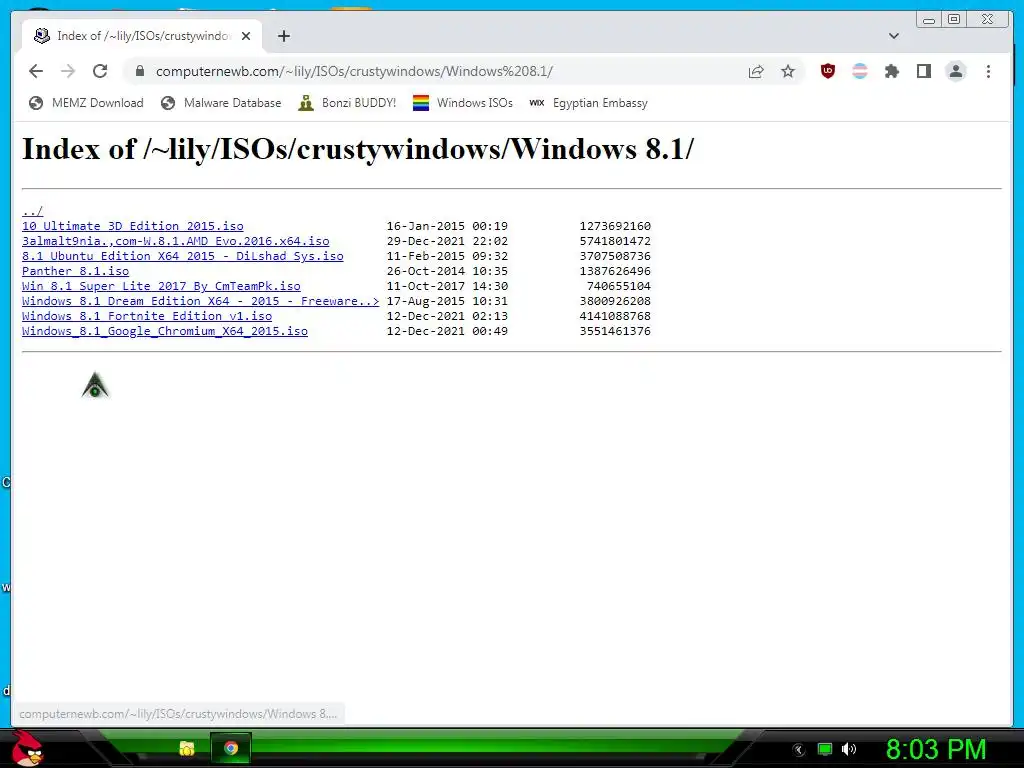
Task: Click the date 29-Dec-2021 22:02
Action: point(447,241)
